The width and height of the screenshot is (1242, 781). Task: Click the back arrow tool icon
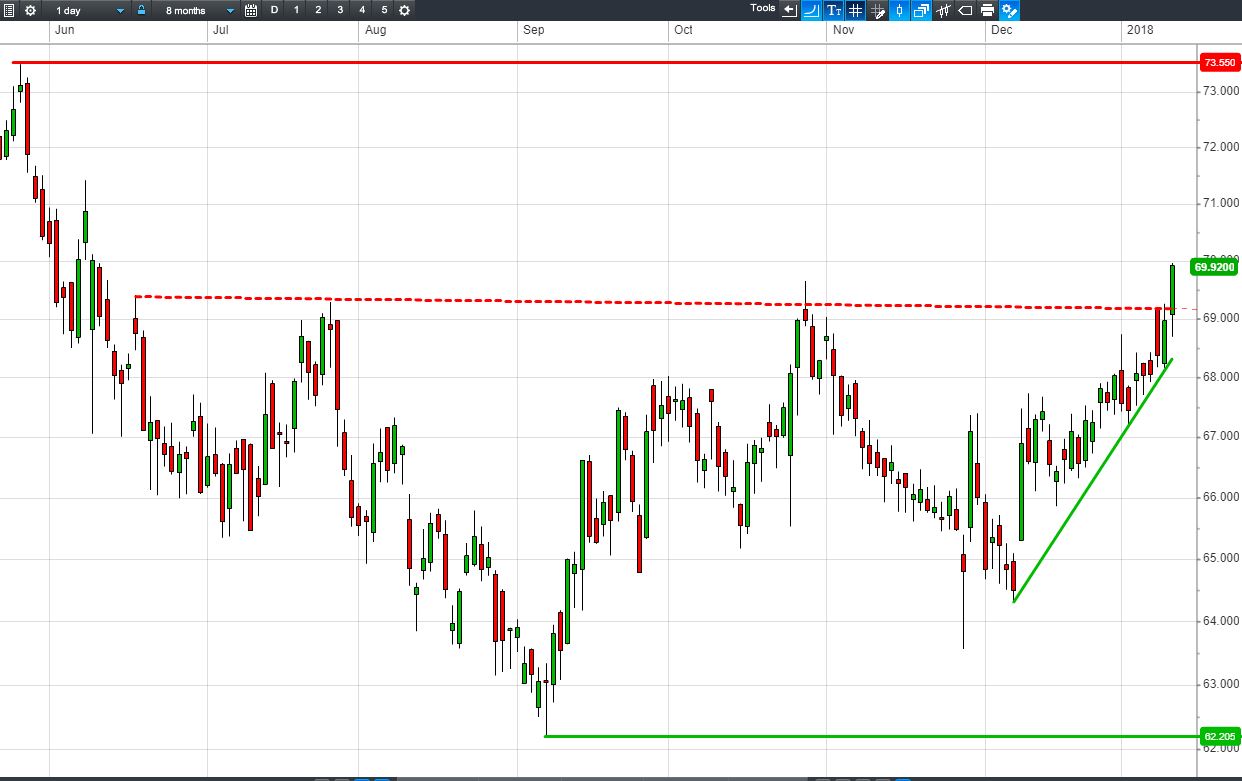pos(790,10)
